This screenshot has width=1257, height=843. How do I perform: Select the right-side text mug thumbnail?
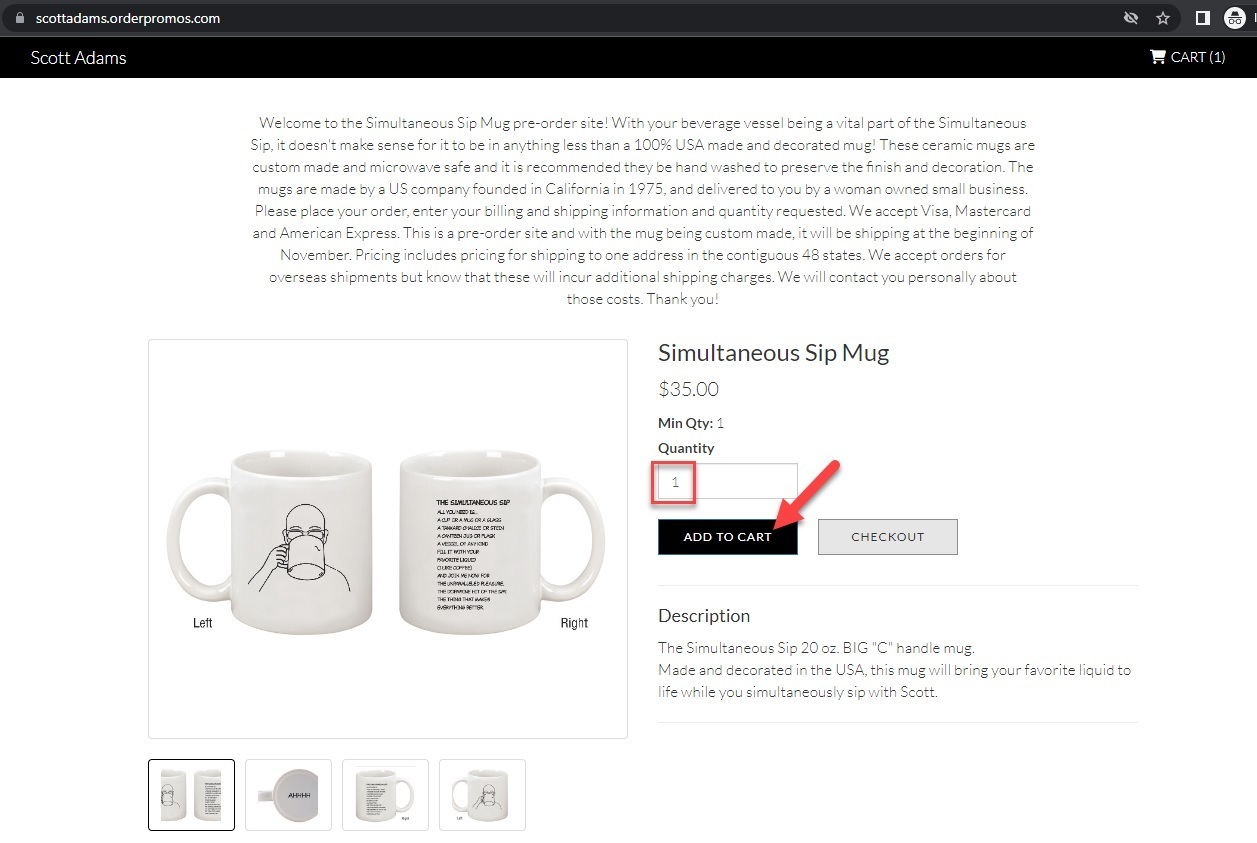pyautogui.click(x=385, y=795)
